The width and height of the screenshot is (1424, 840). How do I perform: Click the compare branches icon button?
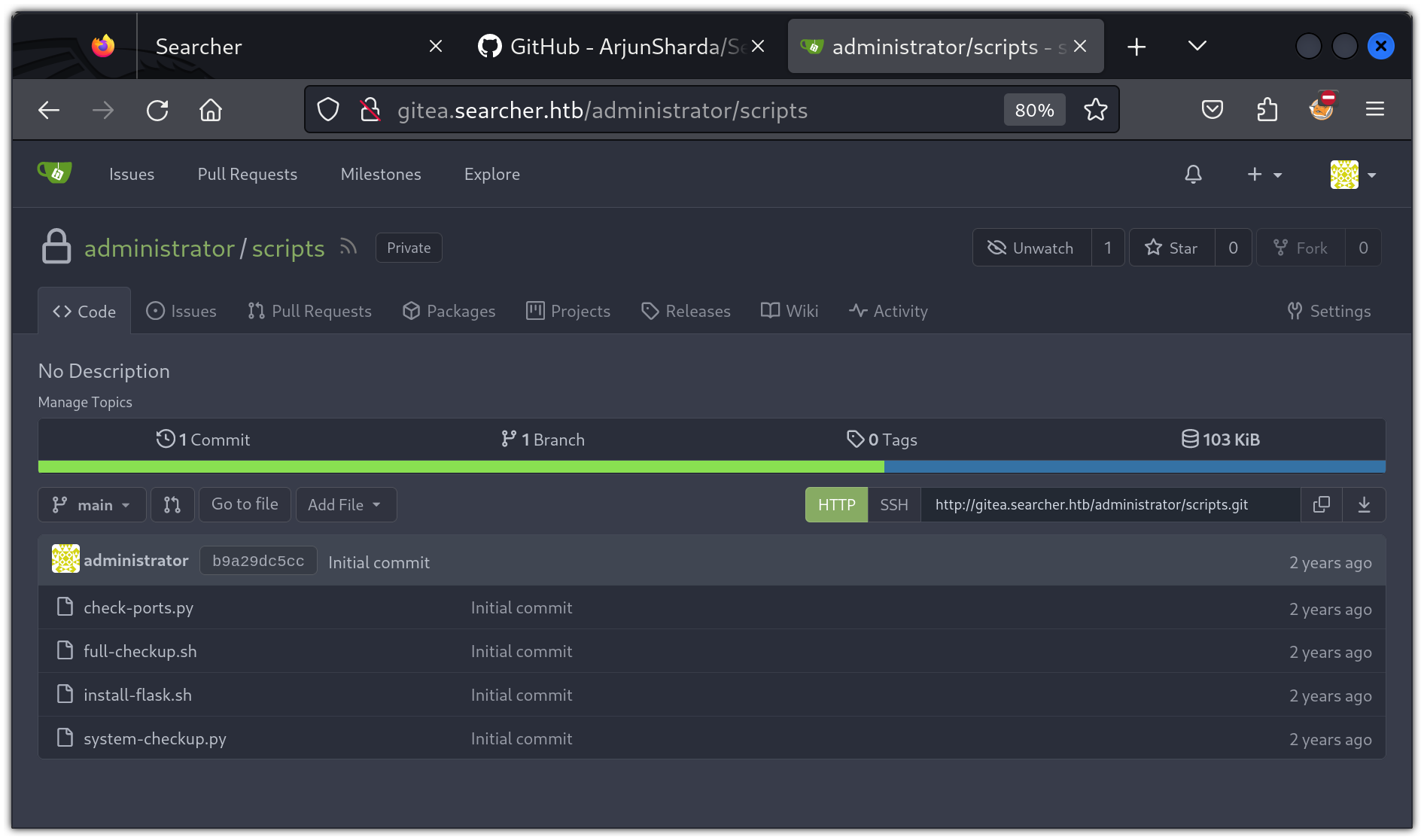[x=172, y=504]
